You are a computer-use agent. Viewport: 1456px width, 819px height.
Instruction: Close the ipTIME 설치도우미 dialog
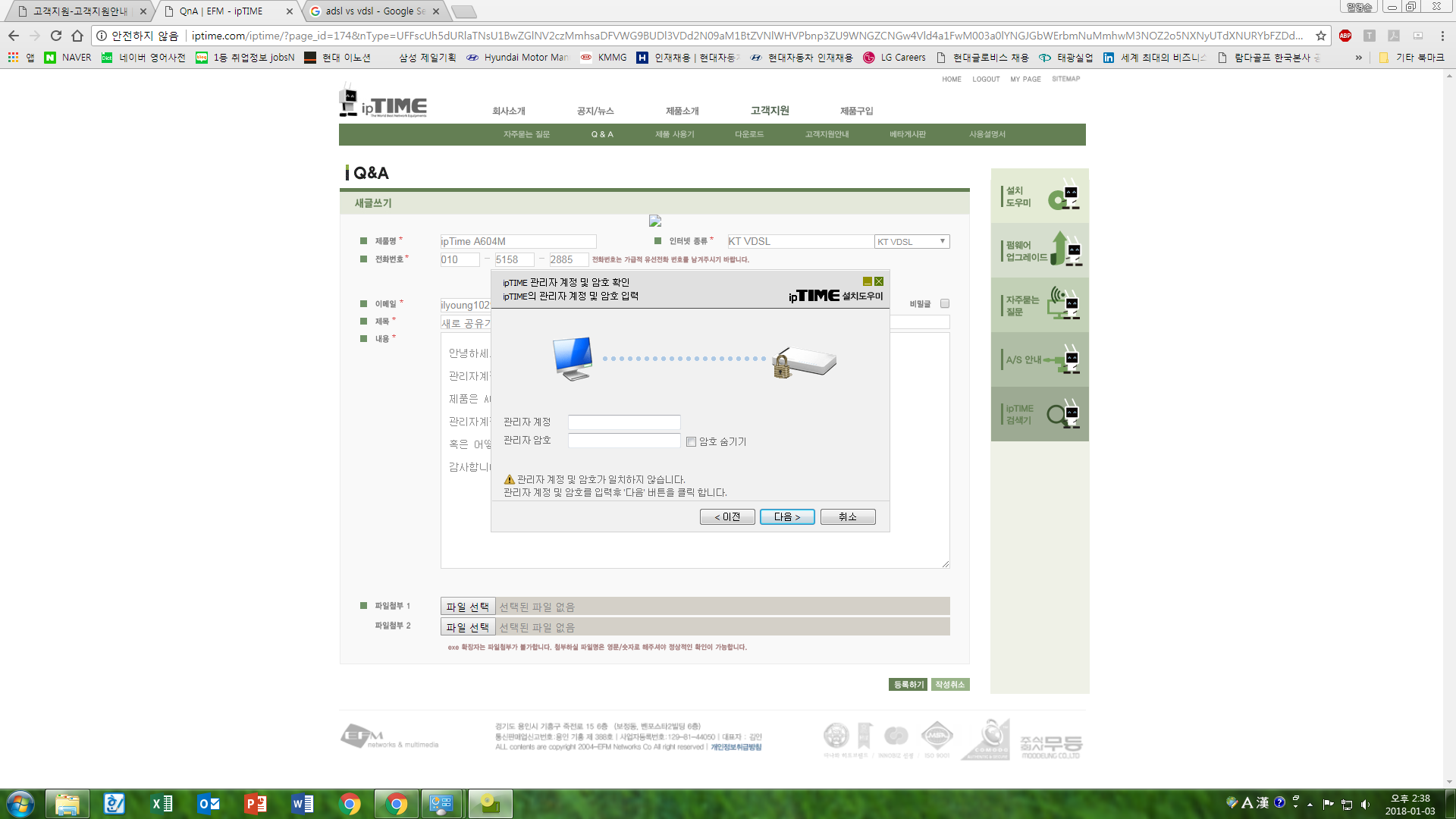coord(879,281)
